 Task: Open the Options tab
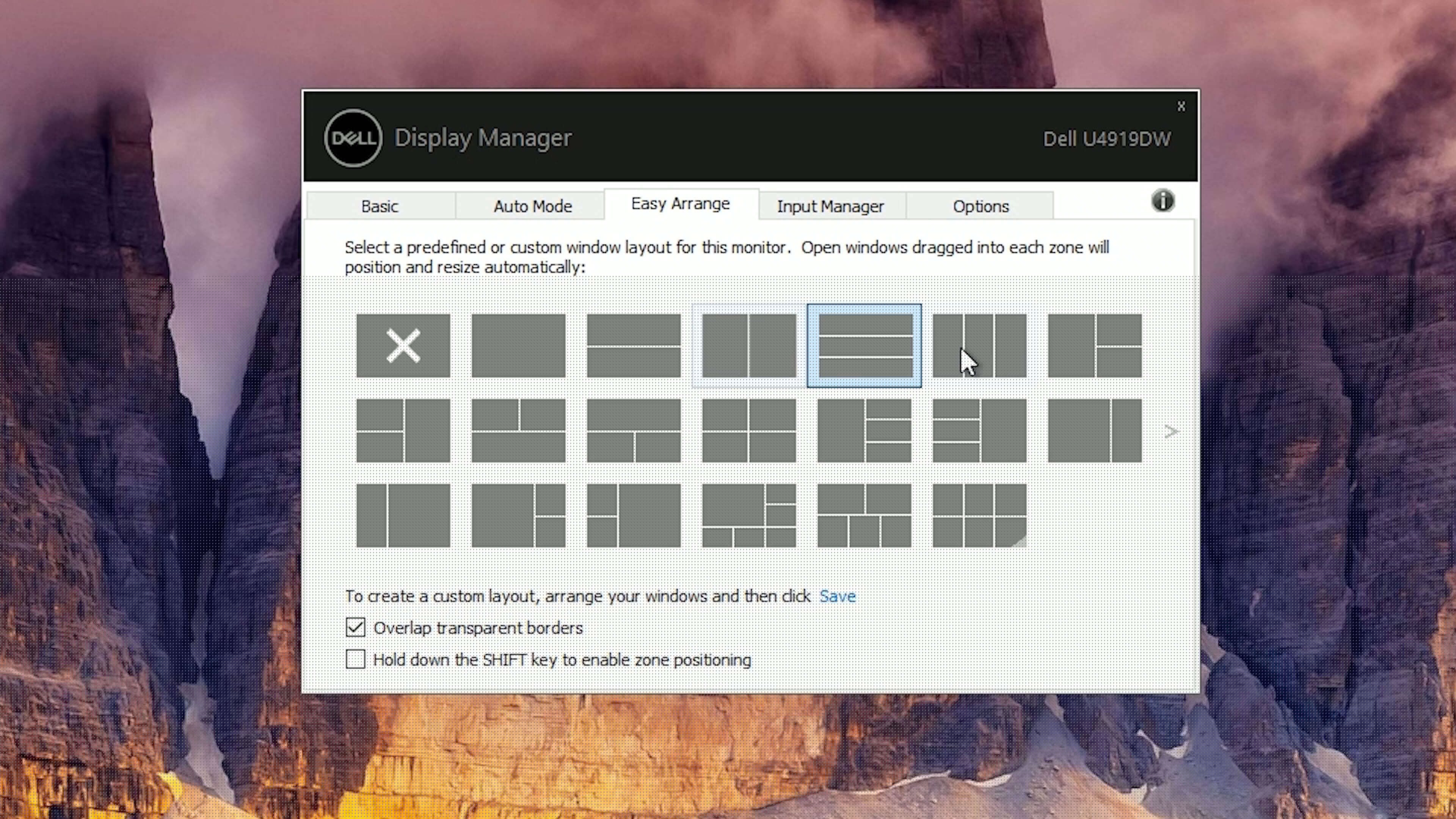pos(981,206)
